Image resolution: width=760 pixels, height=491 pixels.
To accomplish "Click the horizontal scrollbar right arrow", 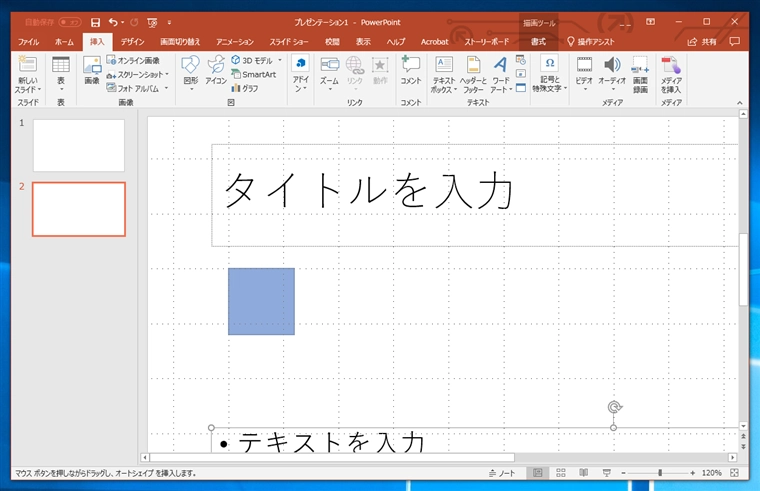I will tap(732, 457).
